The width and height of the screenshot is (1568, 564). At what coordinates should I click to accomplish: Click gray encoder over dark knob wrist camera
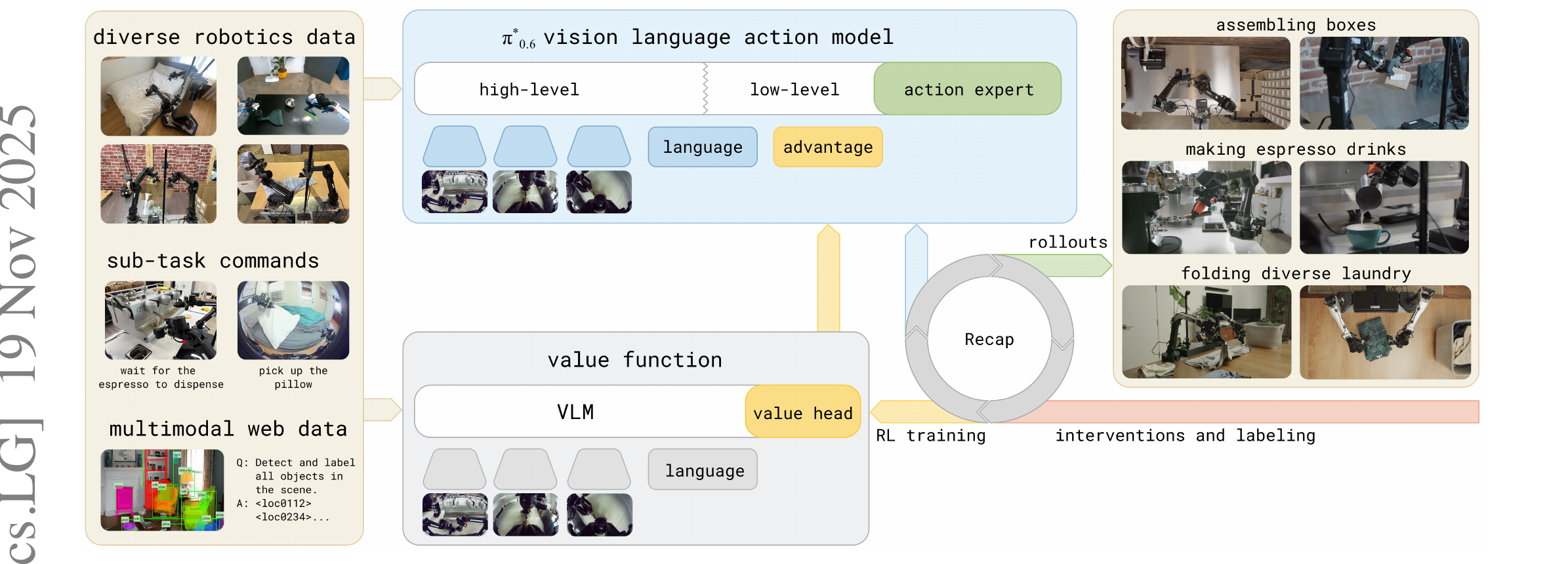599,469
